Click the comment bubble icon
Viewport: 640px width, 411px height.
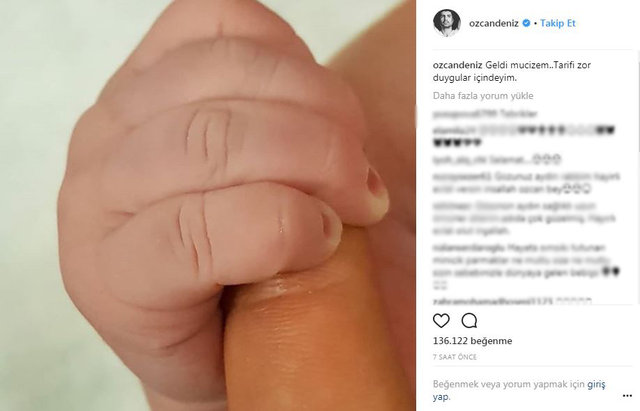pos(469,321)
